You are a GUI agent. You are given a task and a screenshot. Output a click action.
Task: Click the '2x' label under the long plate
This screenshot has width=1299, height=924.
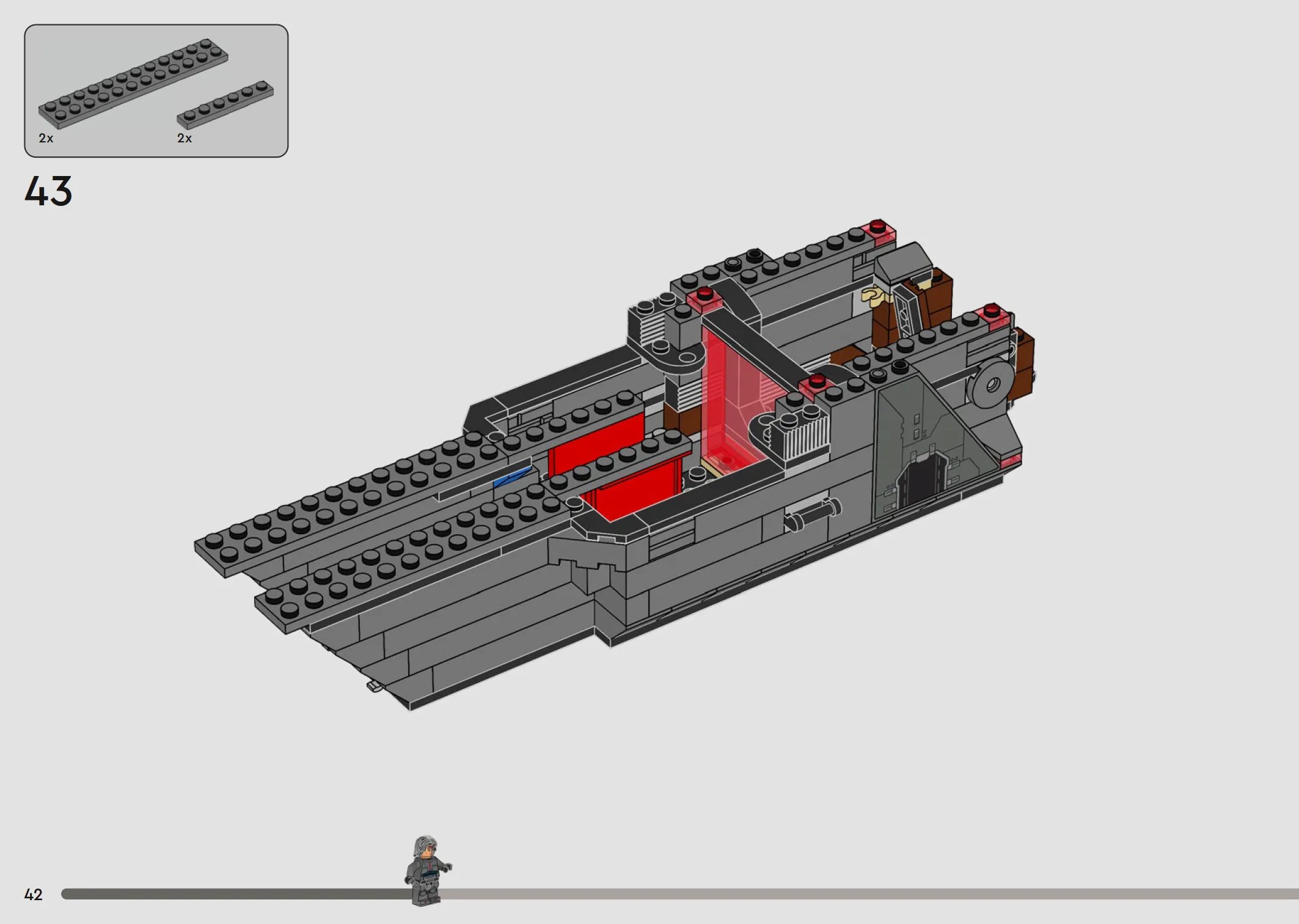(46, 139)
